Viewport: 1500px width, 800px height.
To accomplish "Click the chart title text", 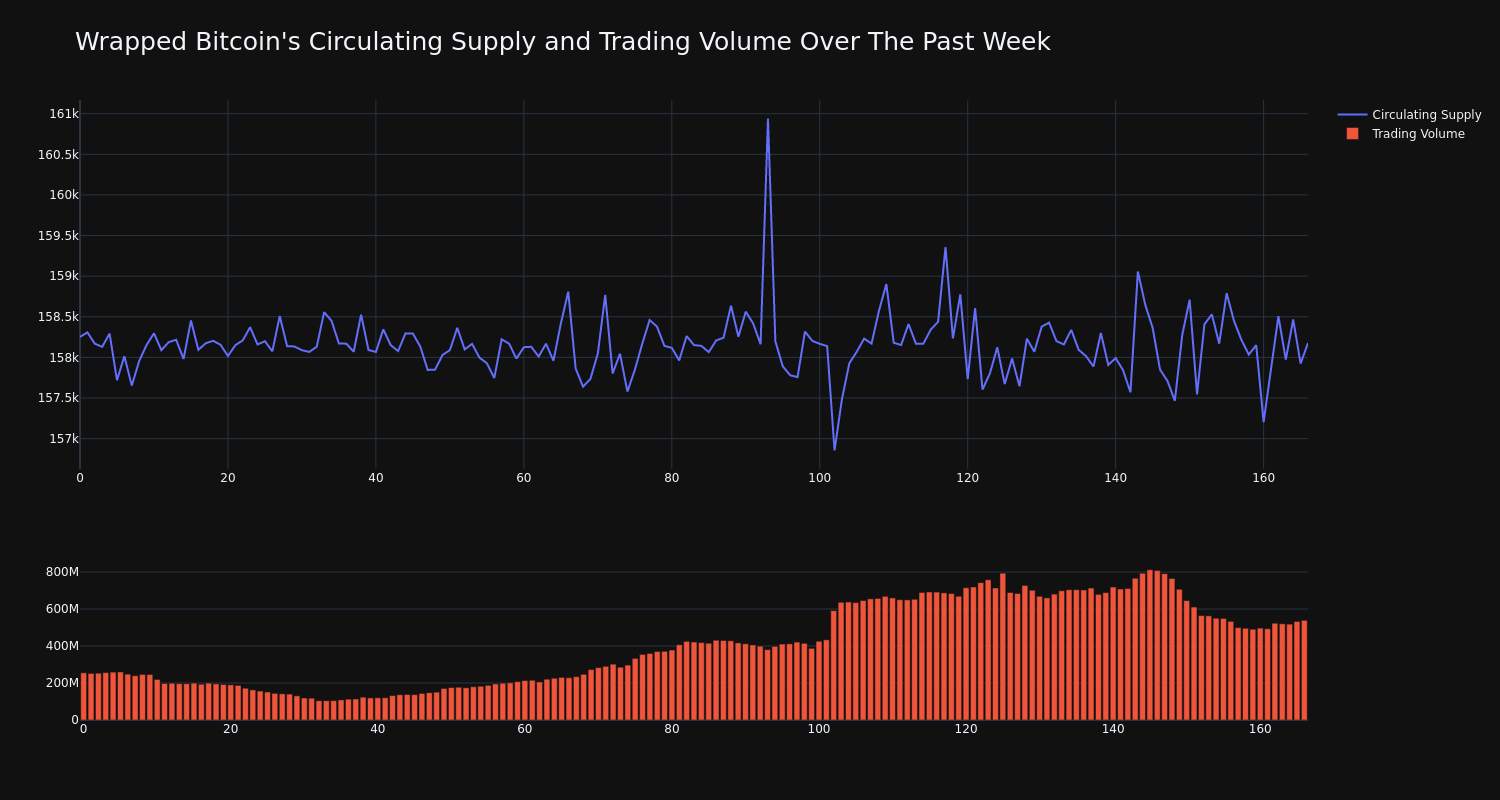I will coord(562,42).
